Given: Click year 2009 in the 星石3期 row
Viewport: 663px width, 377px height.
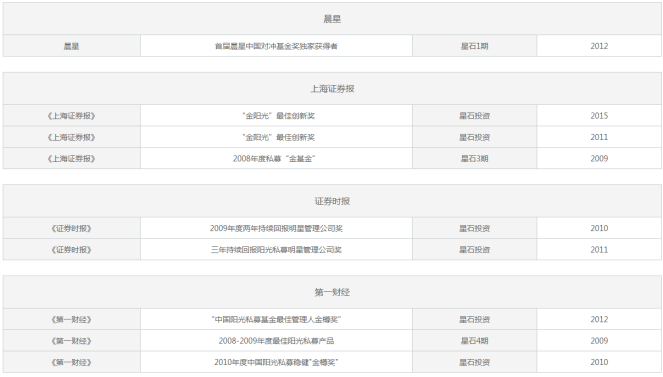Looking at the screenshot, I should [599, 158].
